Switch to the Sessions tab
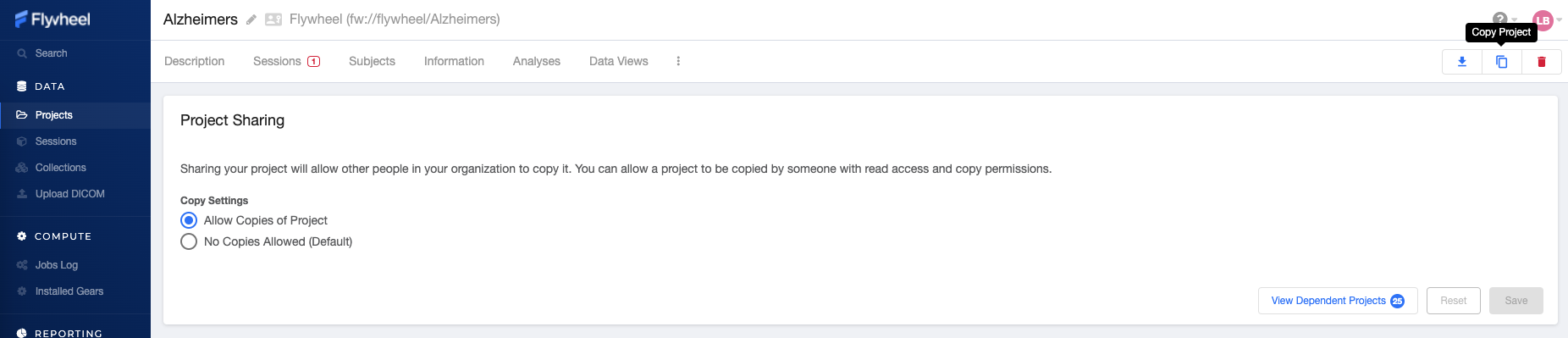1568x338 pixels. pos(286,61)
